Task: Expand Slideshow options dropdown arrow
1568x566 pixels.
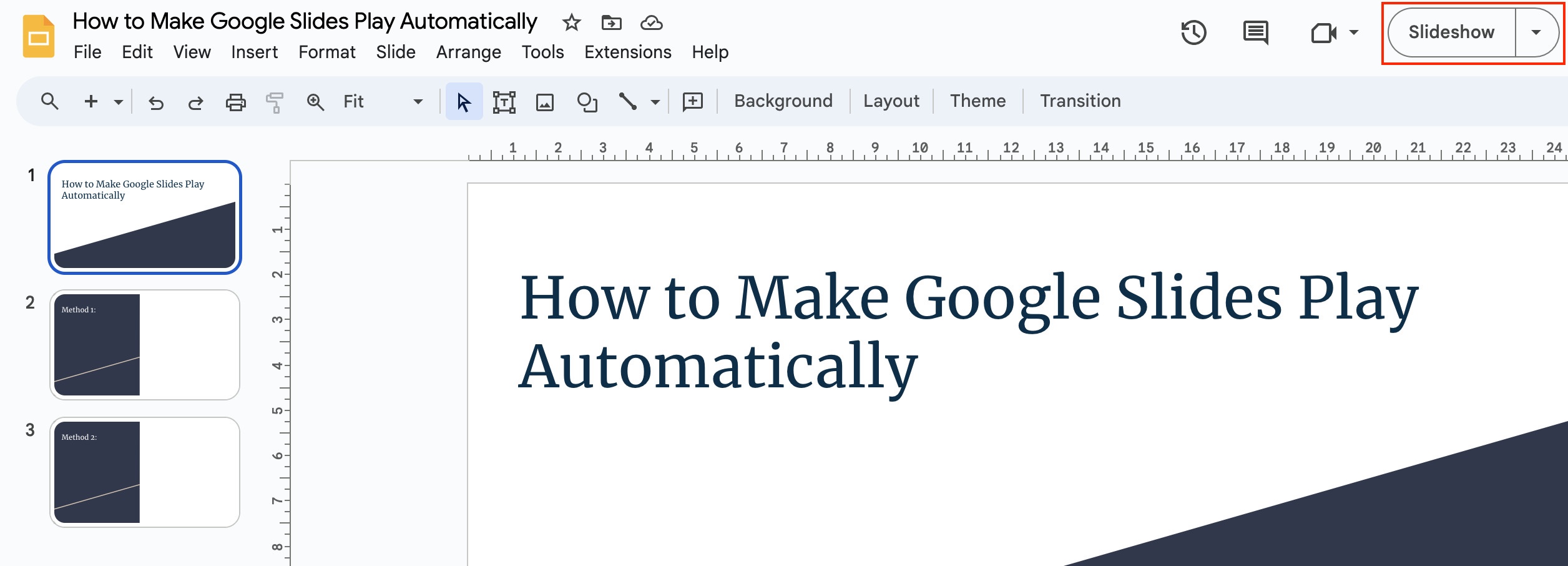Action: coord(1536,32)
